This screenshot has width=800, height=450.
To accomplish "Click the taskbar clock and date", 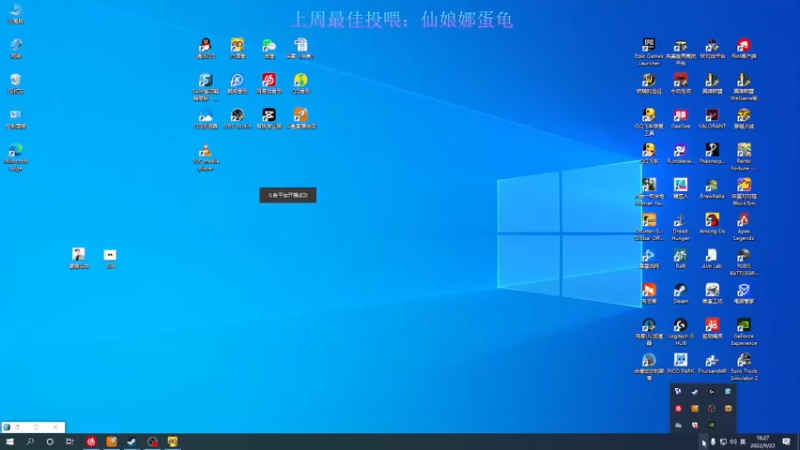I will pos(763,442).
